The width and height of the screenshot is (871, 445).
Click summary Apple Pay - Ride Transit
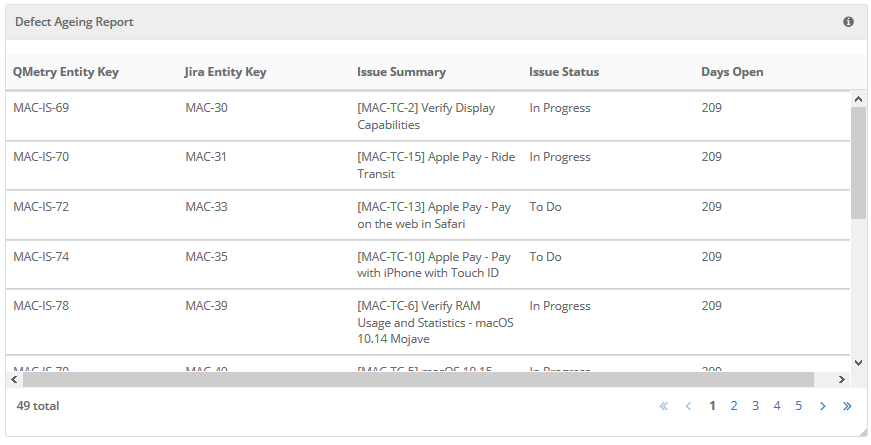tap(436, 166)
